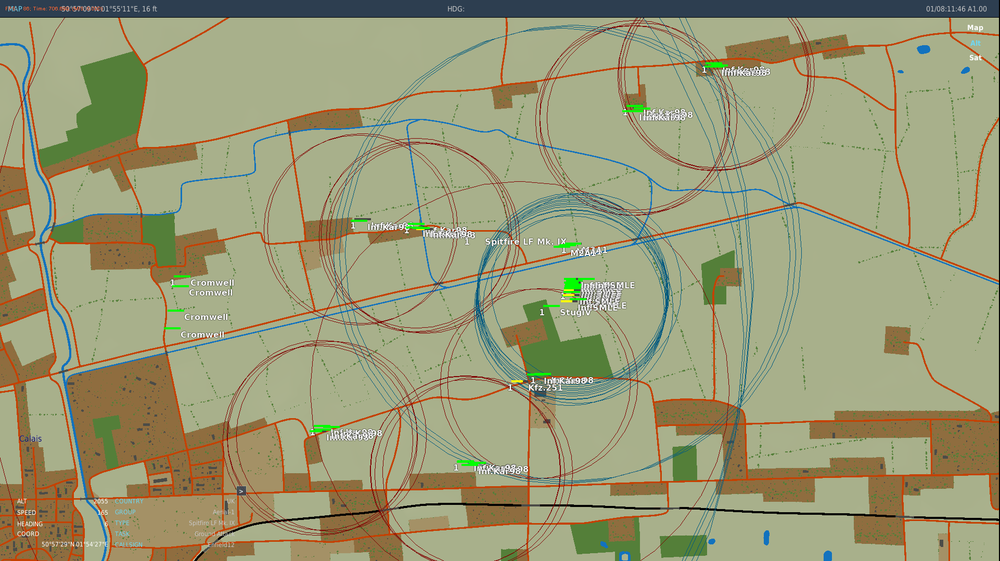
Task: Select the Inf Kar98 unit above Kfz.251
Action: (x=568, y=381)
